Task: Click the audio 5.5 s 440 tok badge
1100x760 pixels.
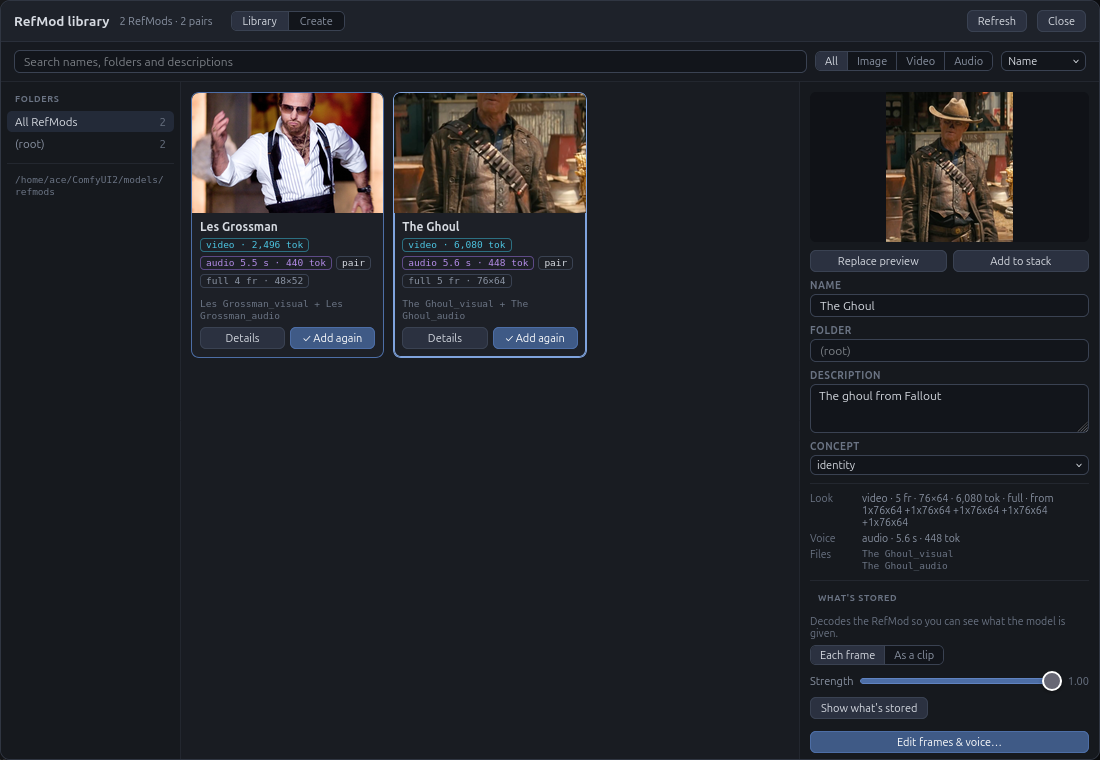Action: (266, 263)
